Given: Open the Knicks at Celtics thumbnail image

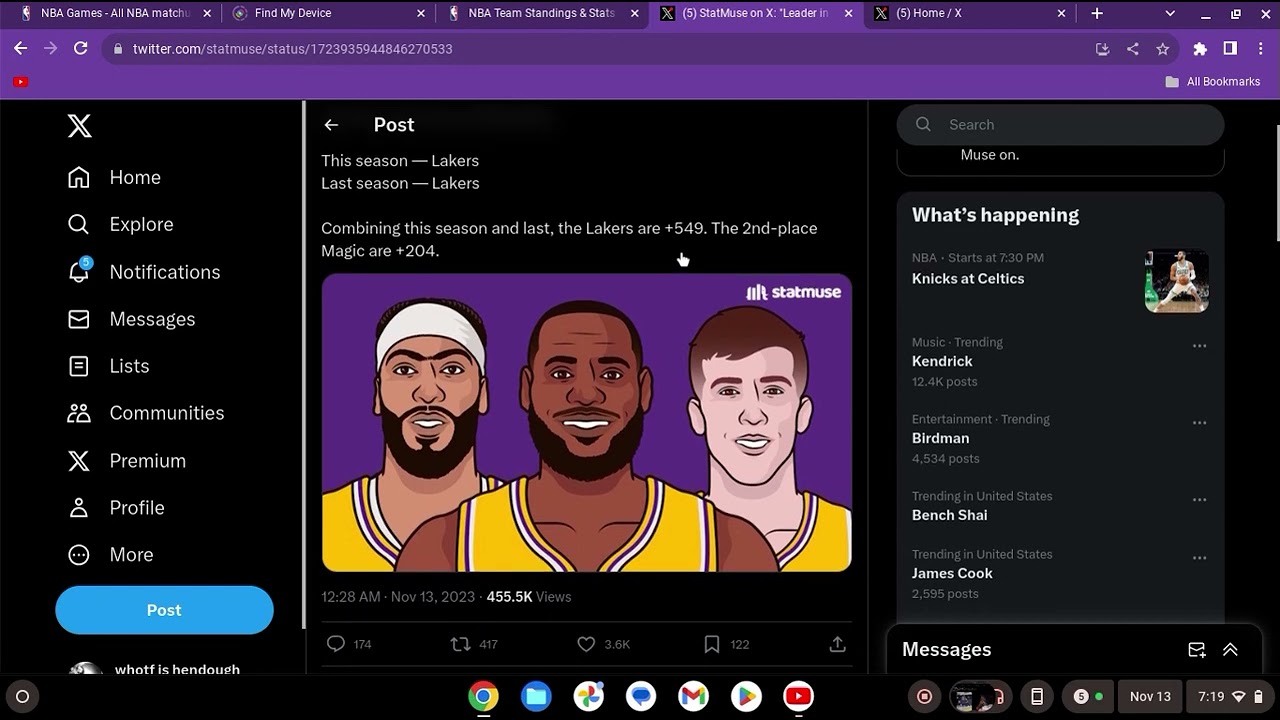Looking at the screenshot, I should click(x=1176, y=281).
